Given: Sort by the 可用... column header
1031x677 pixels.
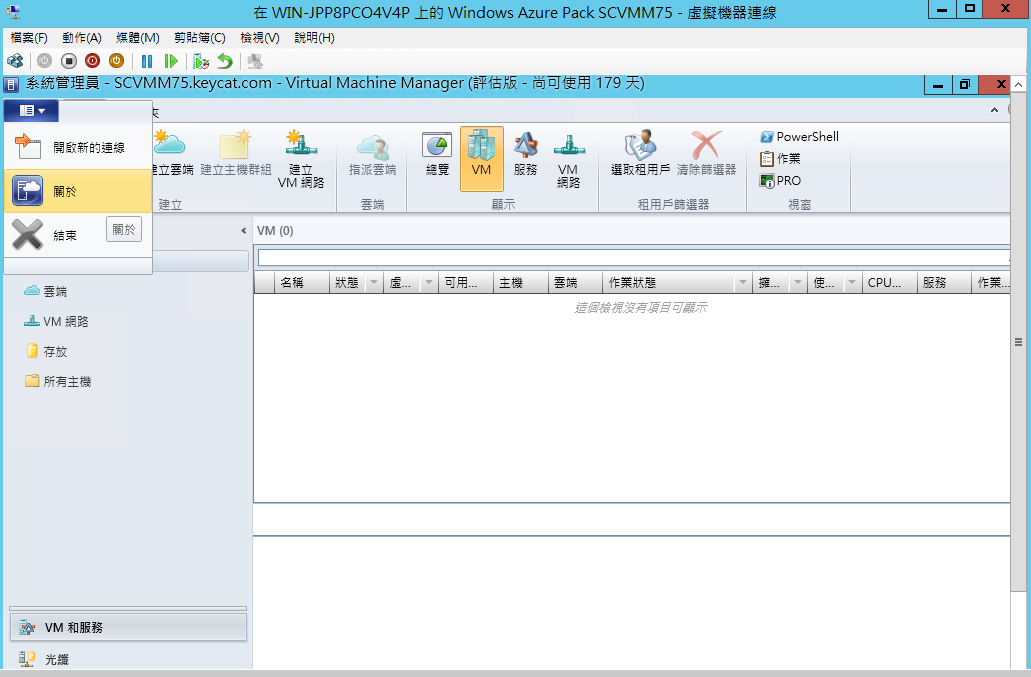Looking at the screenshot, I should click(x=466, y=283).
